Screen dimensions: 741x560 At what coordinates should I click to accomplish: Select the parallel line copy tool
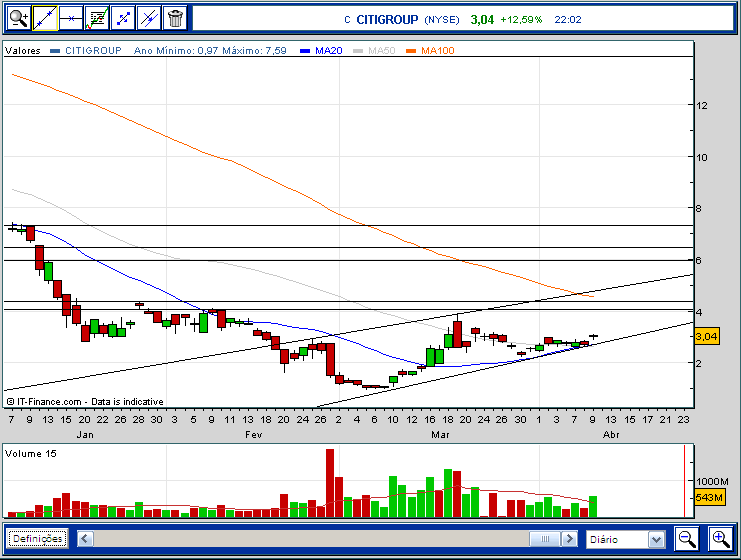tap(149, 18)
